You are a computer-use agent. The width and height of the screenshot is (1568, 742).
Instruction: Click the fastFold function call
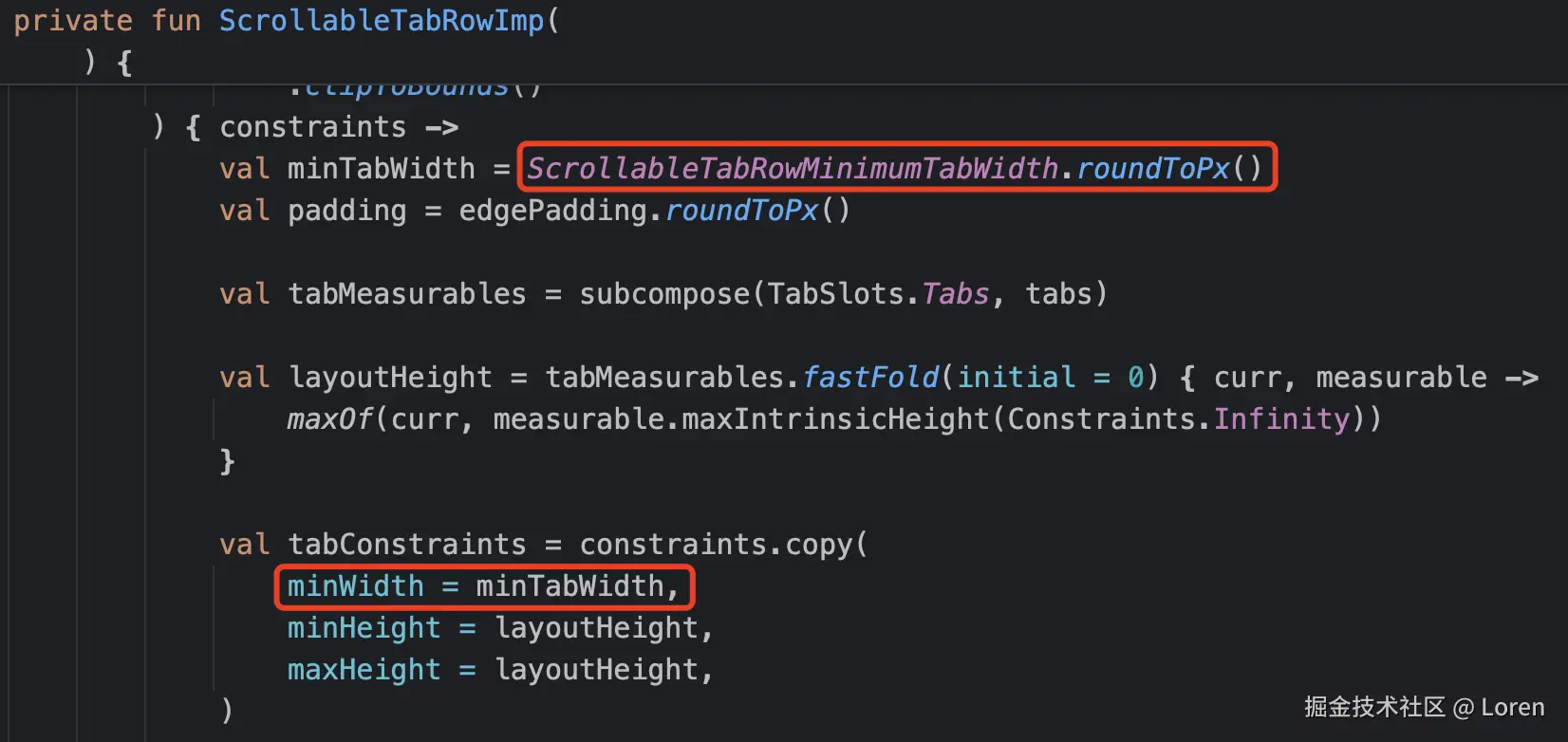point(870,378)
